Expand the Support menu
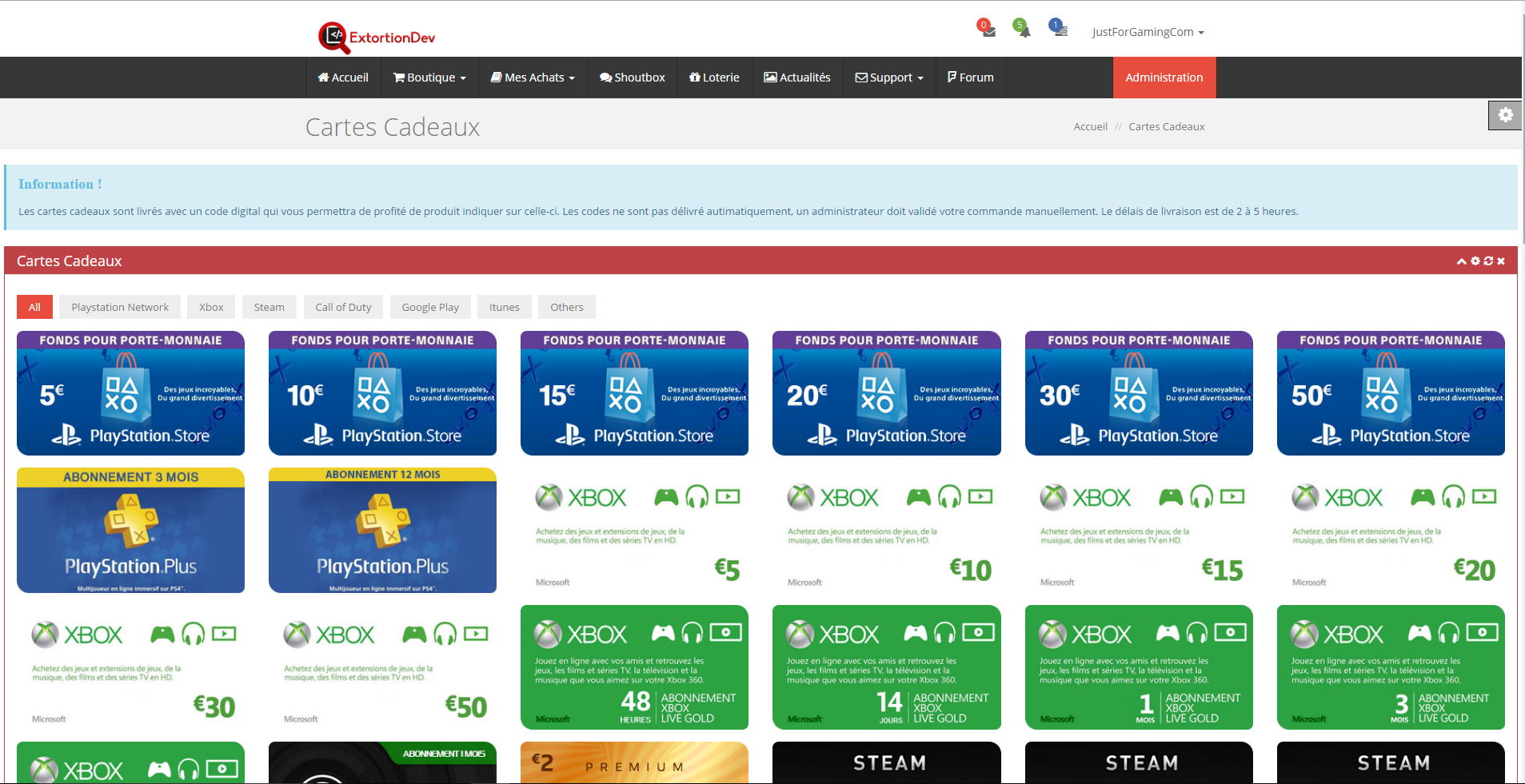This screenshot has width=1525, height=784. (889, 78)
